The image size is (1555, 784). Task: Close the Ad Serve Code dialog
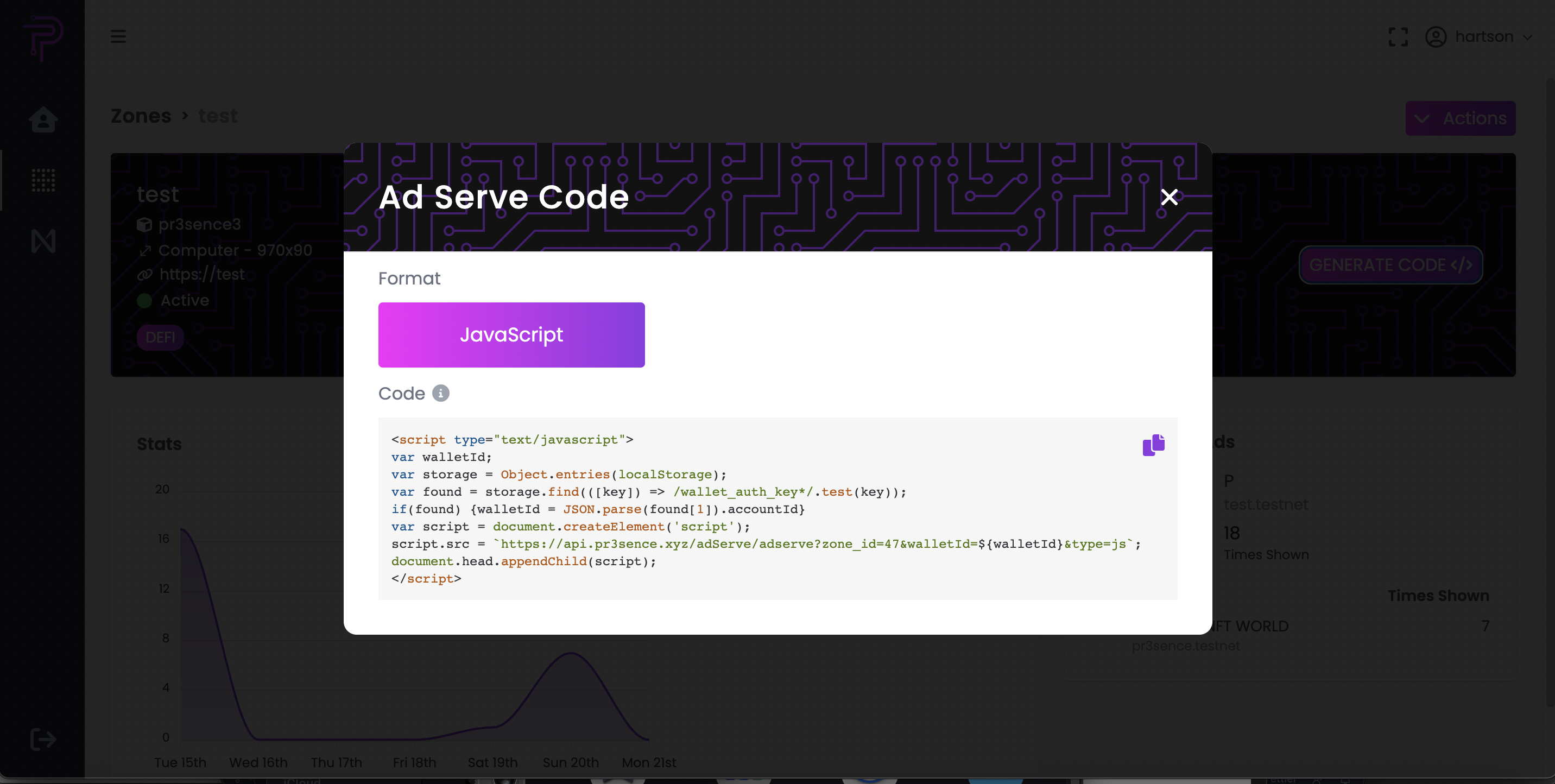click(1168, 197)
